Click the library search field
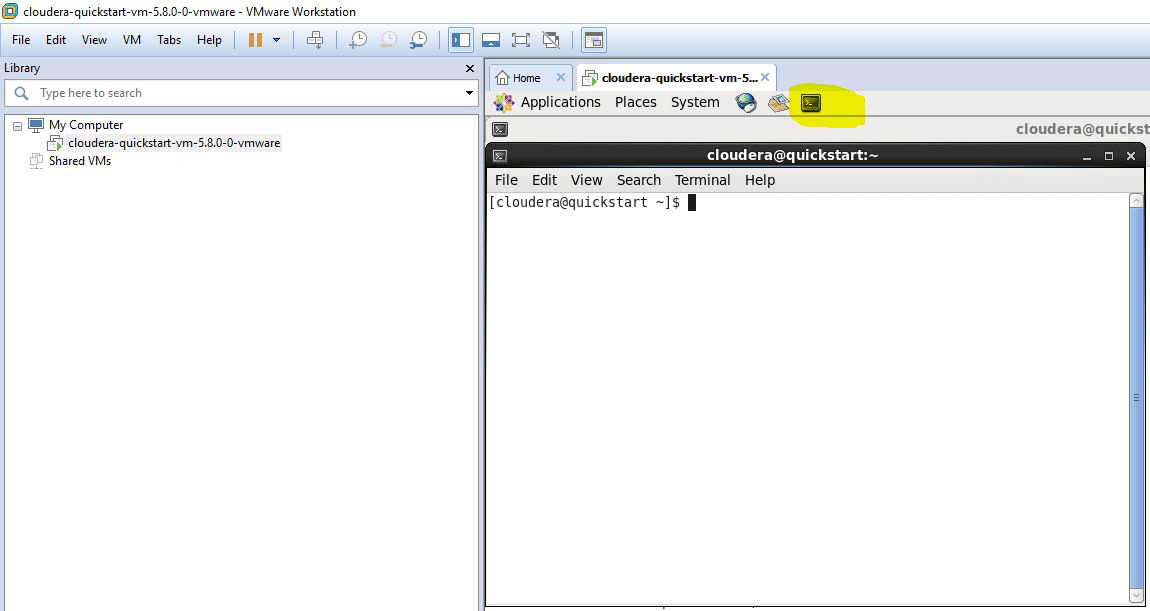 coord(200,92)
